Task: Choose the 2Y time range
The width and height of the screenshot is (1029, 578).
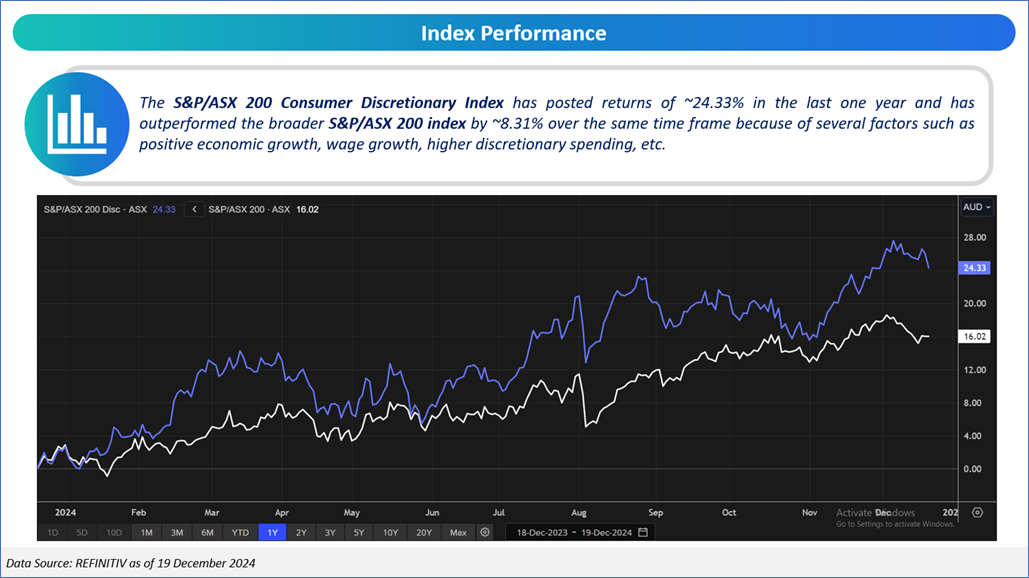Action: (x=301, y=533)
